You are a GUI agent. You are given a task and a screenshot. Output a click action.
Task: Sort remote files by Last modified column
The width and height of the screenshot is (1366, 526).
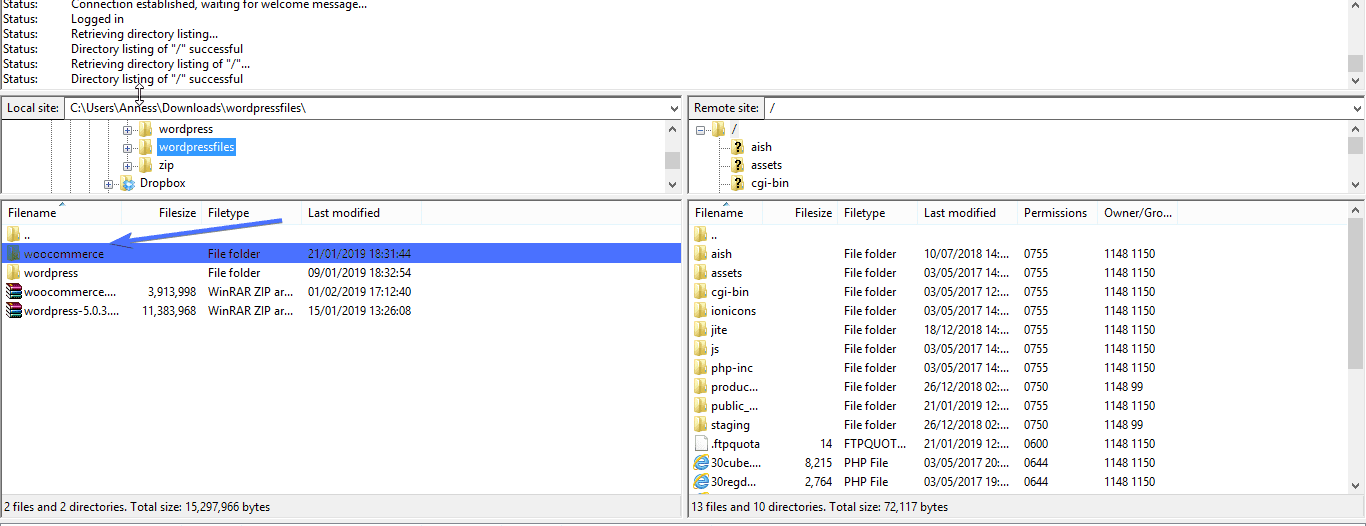pyautogui.click(x=967, y=213)
